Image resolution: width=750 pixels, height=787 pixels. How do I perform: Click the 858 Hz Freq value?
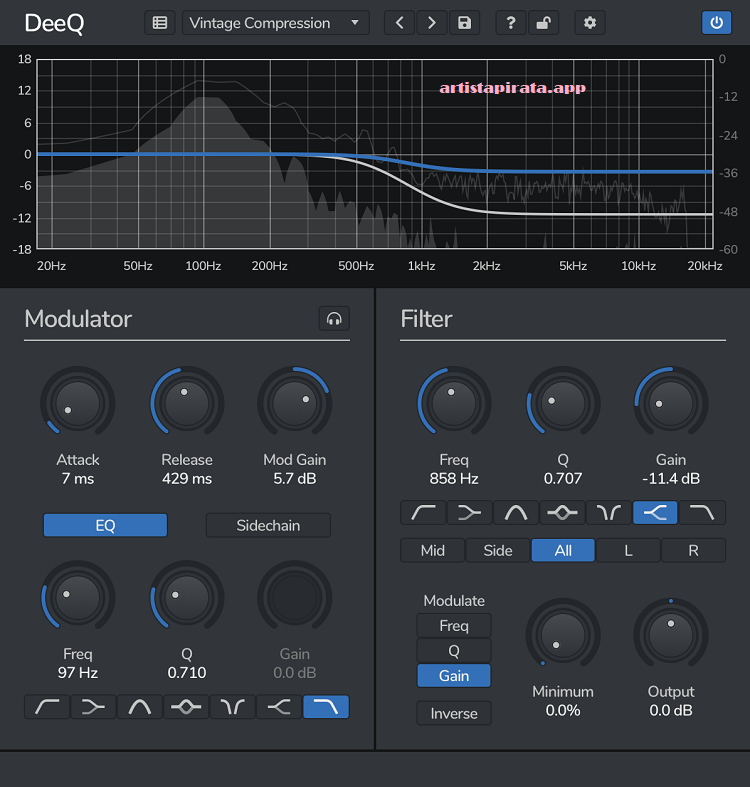point(454,478)
